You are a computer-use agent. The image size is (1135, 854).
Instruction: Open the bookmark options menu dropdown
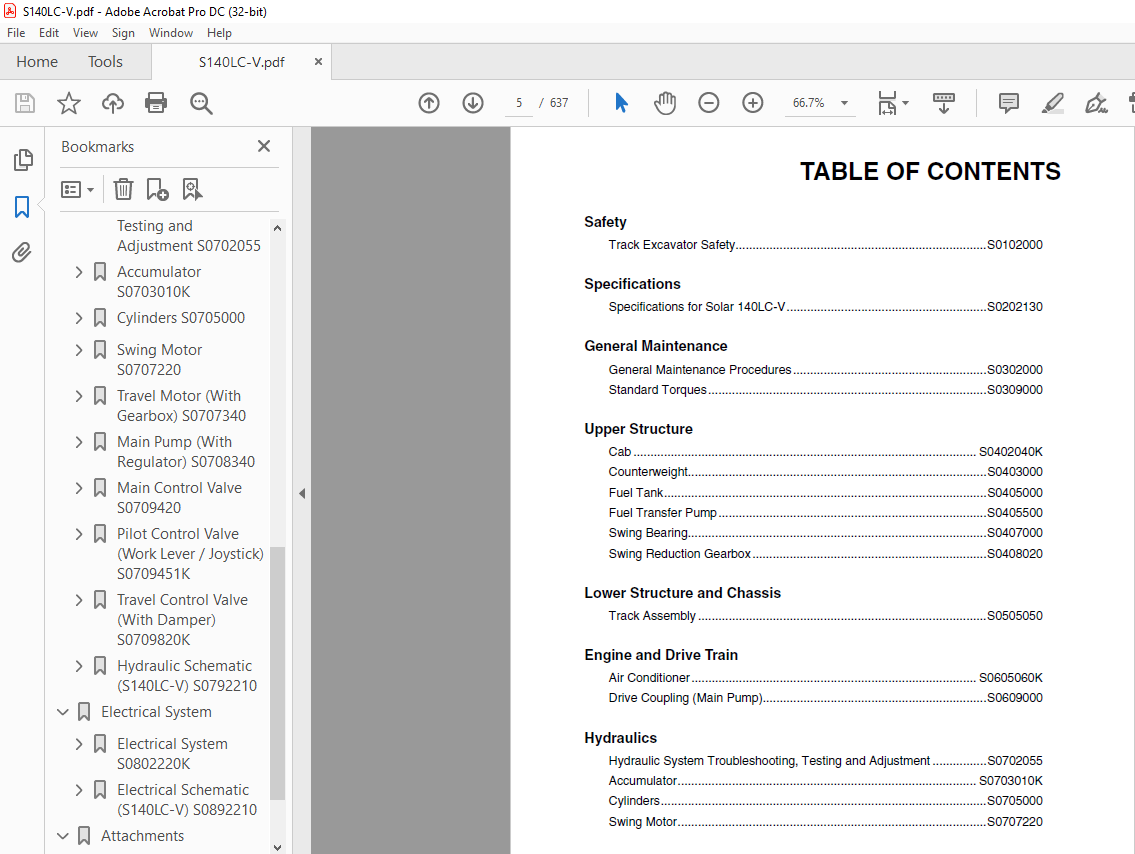coord(77,190)
